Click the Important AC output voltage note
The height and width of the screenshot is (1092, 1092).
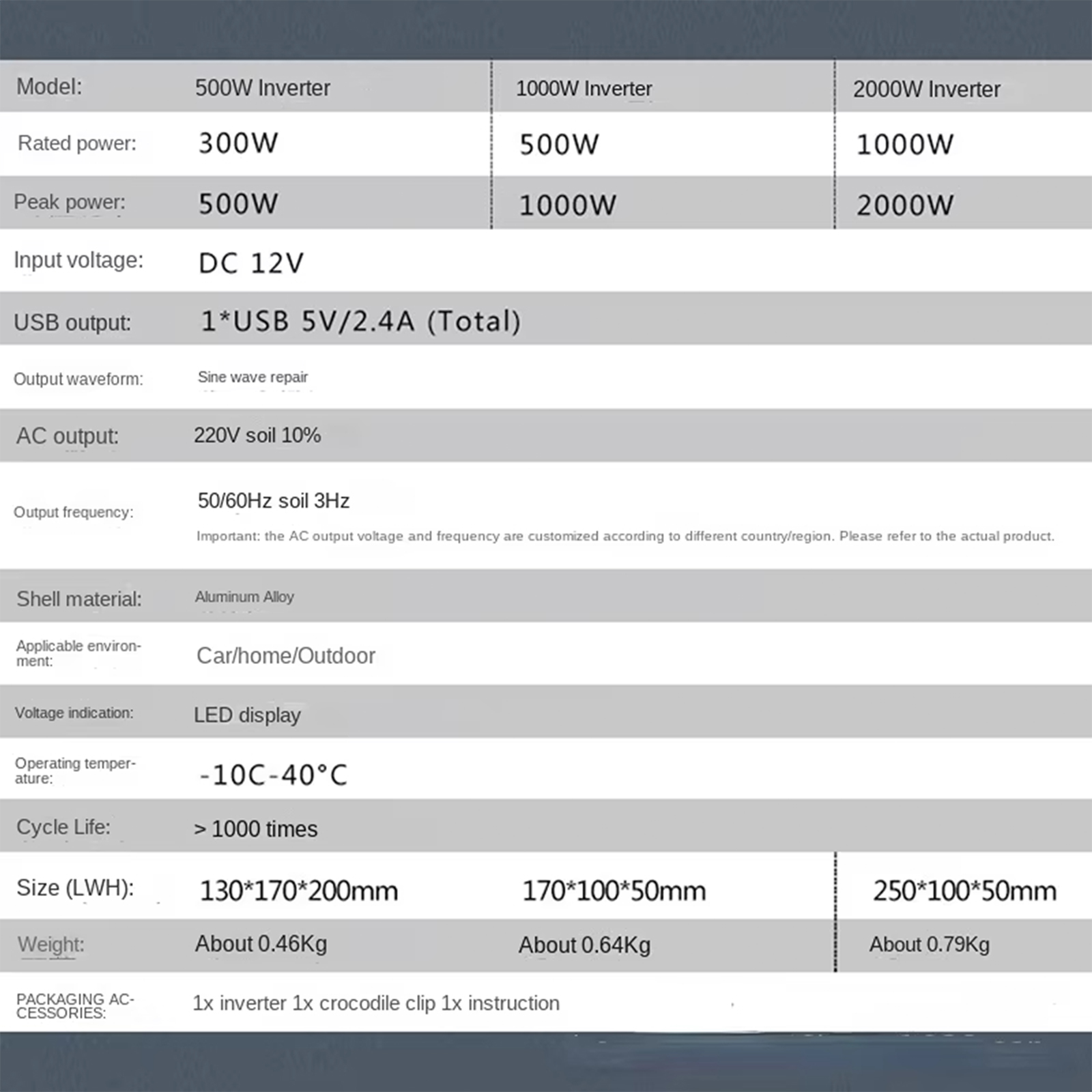coord(624,536)
